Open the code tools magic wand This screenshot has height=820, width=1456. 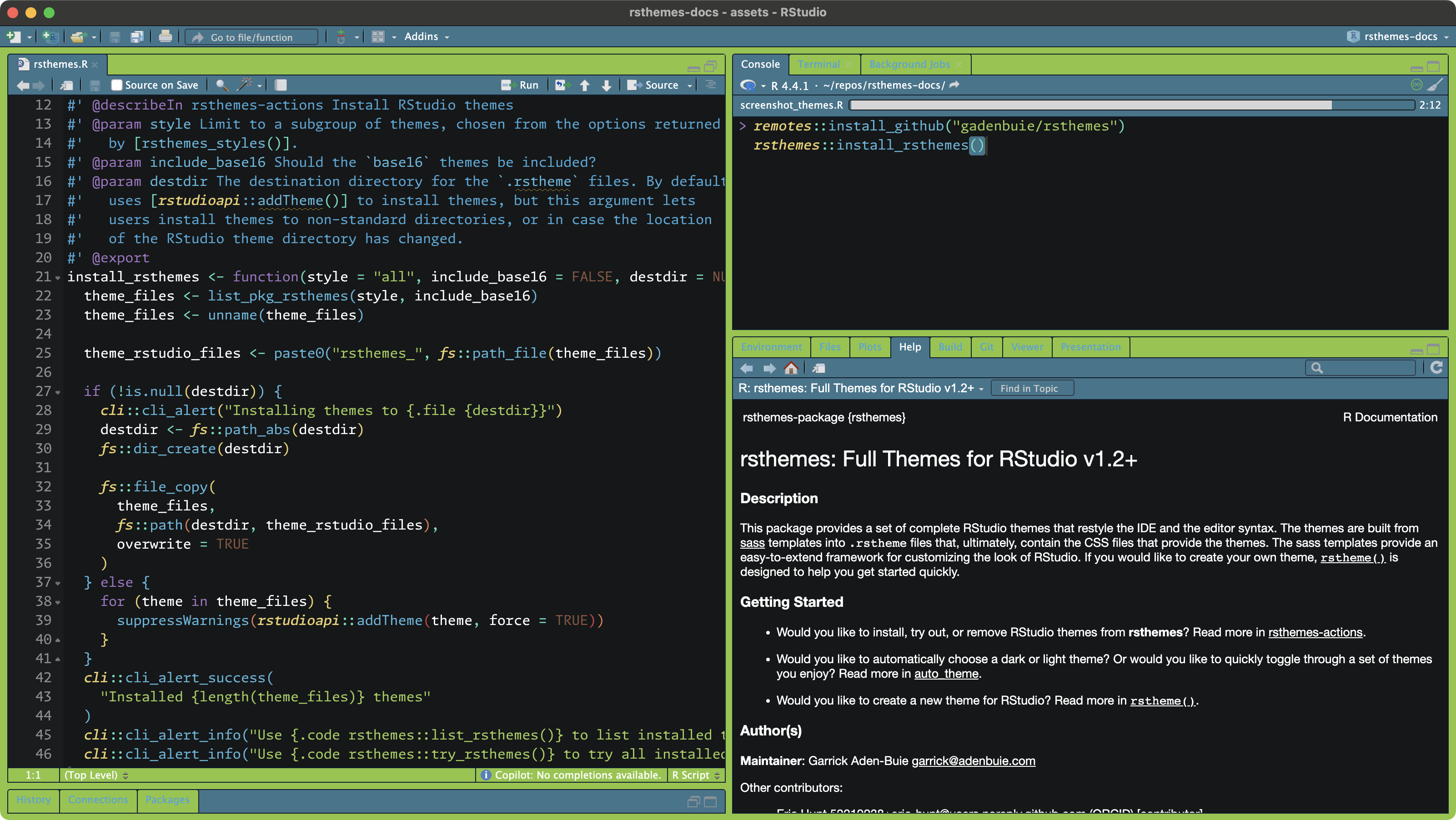(245, 85)
